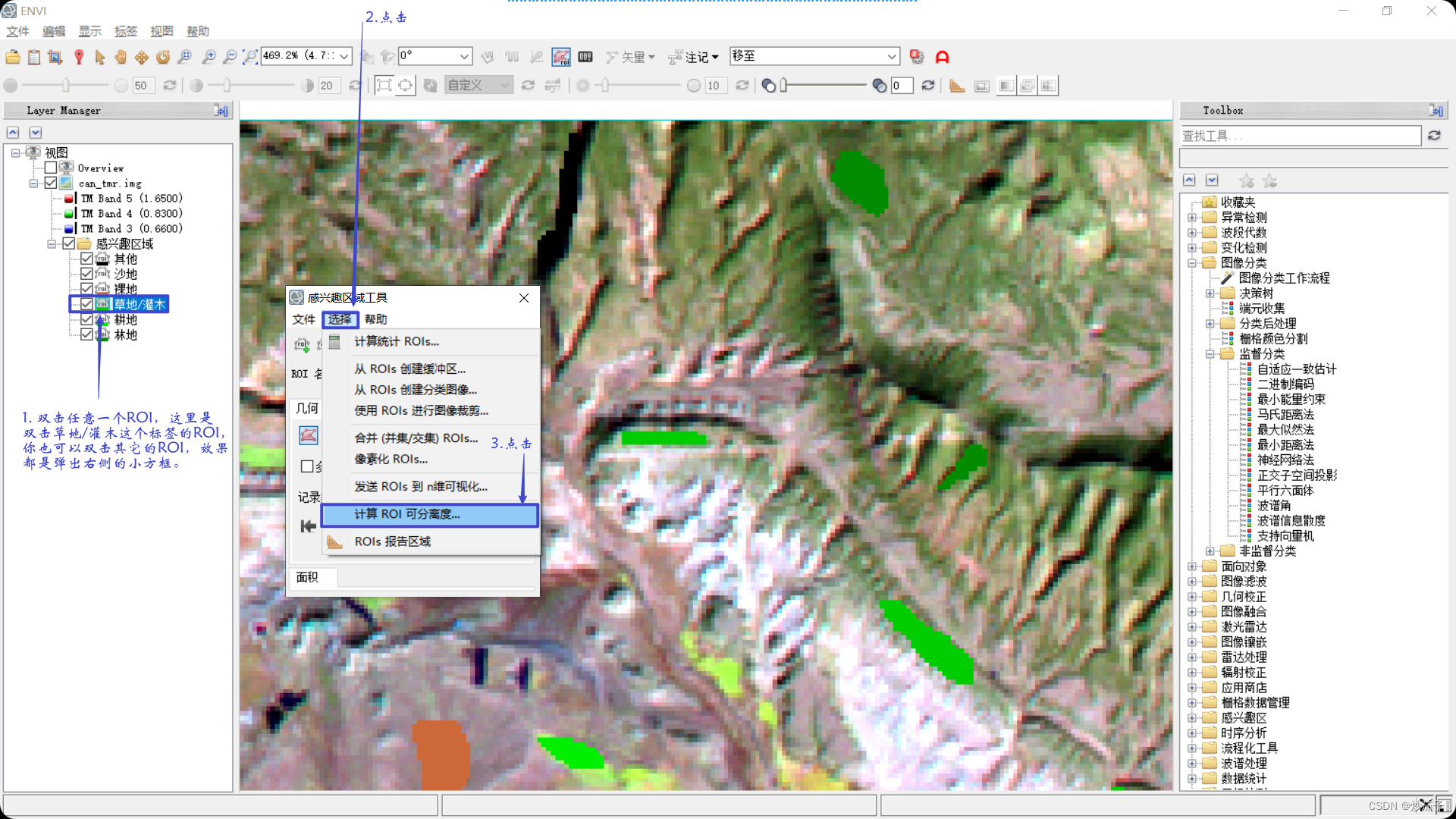Adjust the transparency slider handle
The image size is (1456, 819).
784,86
